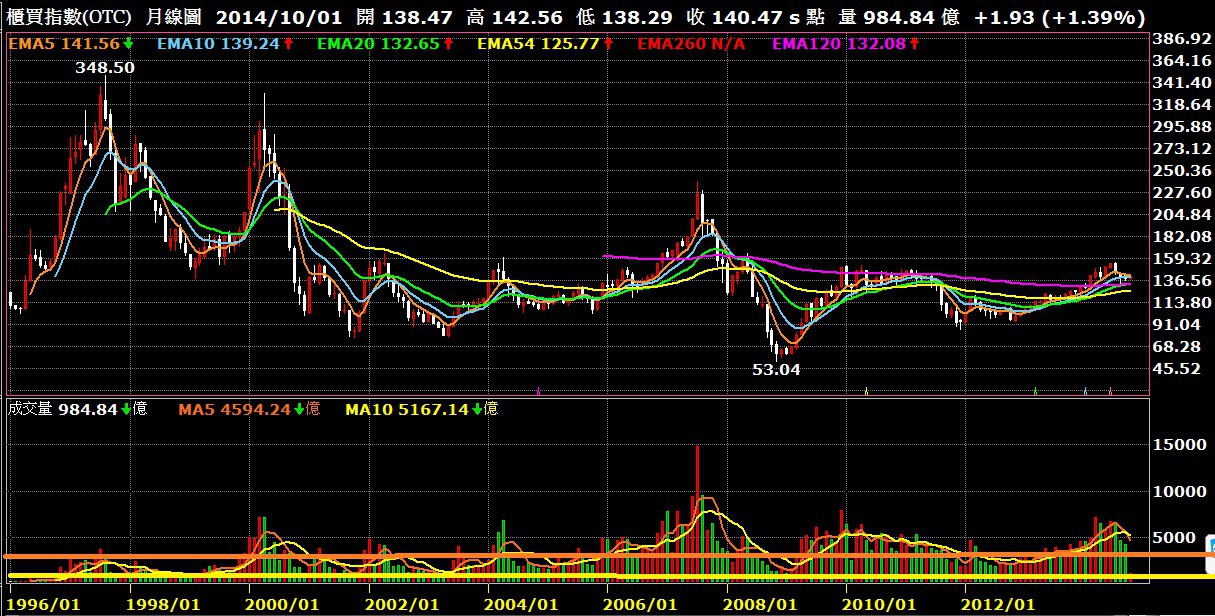Click the 45.52 price axis label

click(1177, 369)
